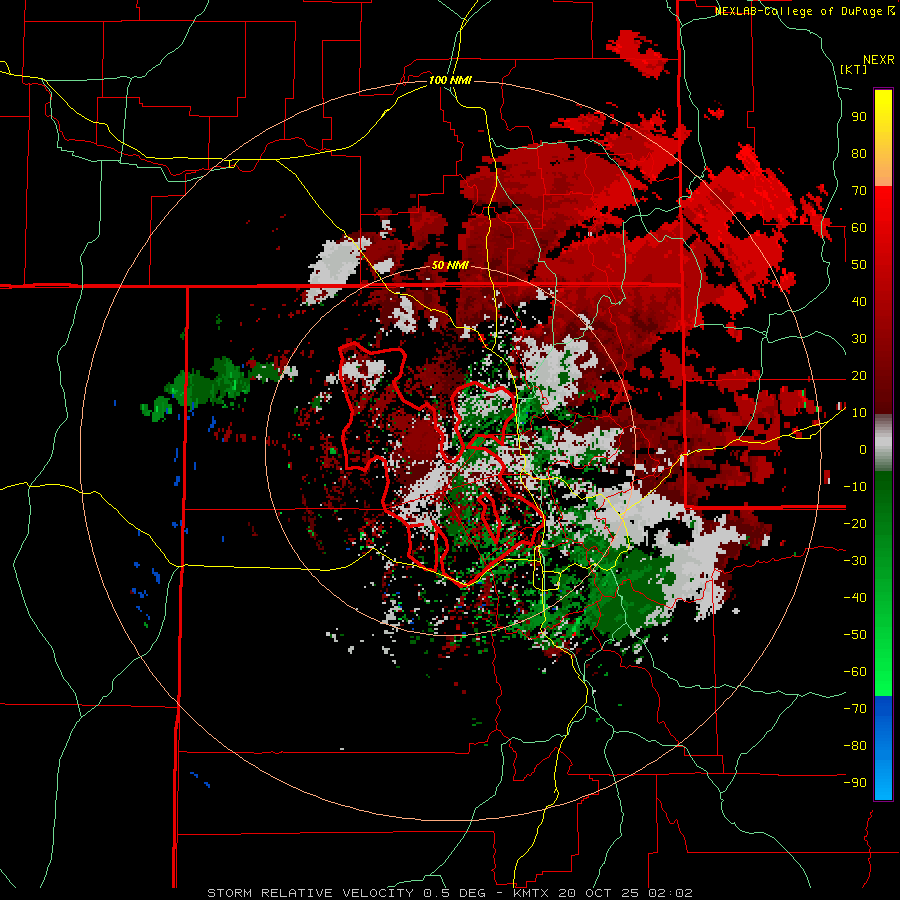Image resolution: width=900 pixels, height=900 pixels.
Task: Select the -80 value on the velocity scale
Action: point(855,746)
